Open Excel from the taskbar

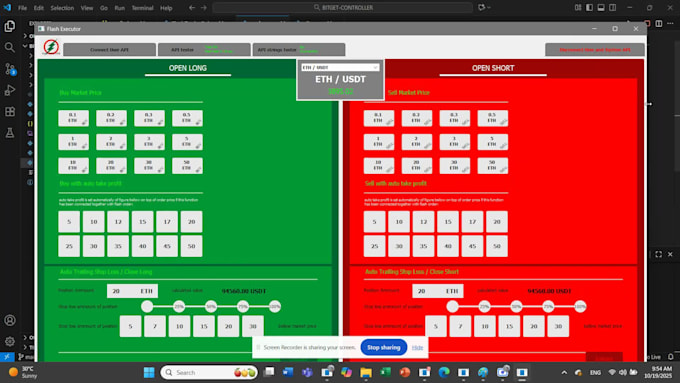pos(385,372)
